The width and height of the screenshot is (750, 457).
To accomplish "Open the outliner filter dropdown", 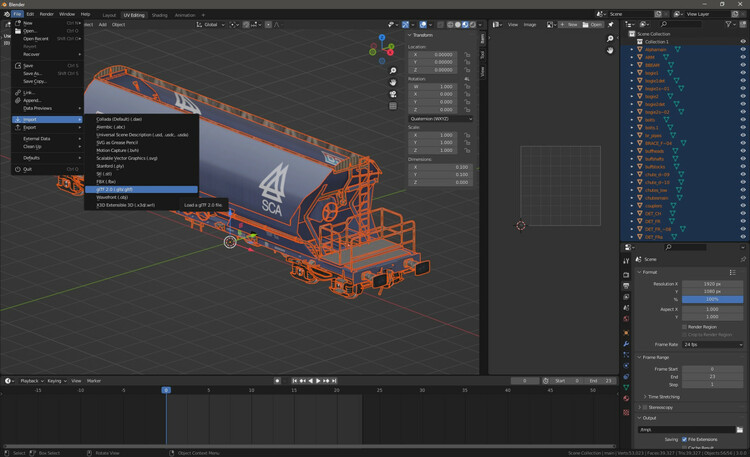I will coord(731,24).
